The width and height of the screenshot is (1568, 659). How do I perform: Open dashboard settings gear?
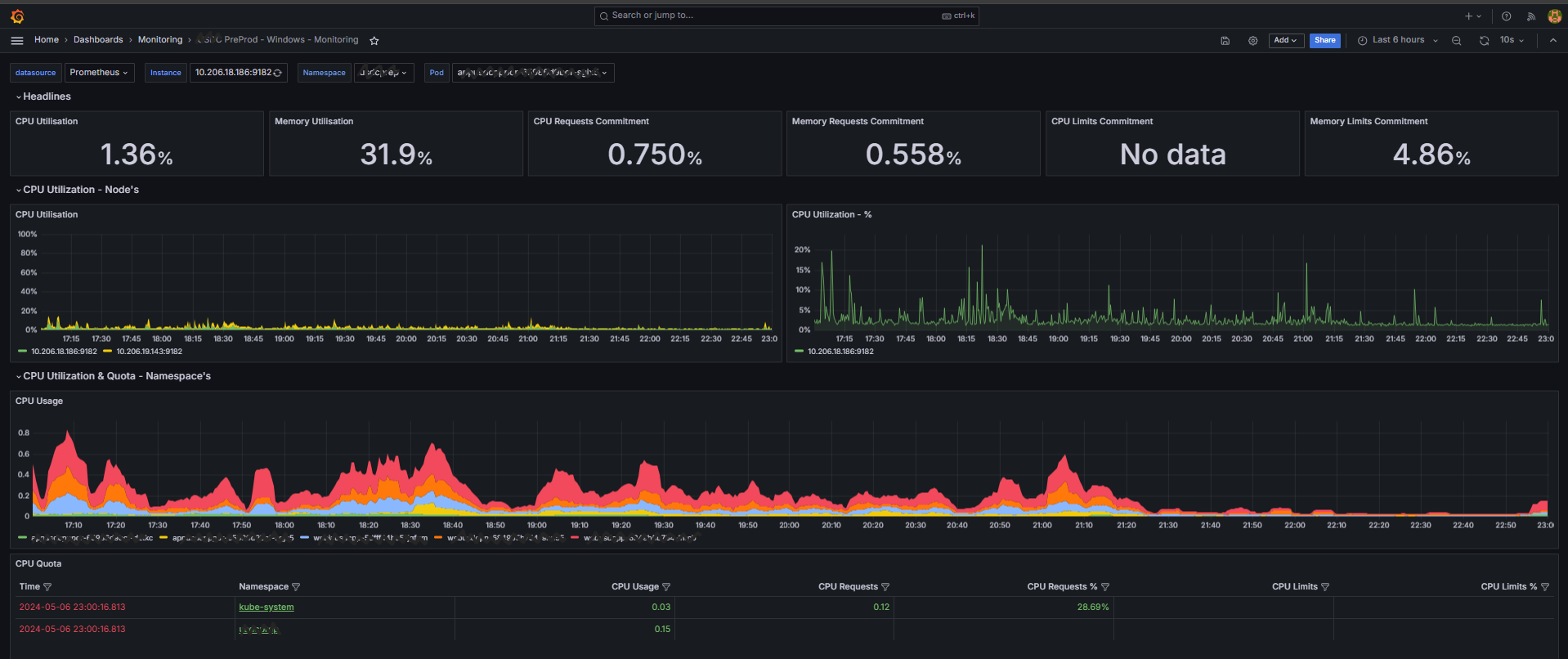point(1252,40)
